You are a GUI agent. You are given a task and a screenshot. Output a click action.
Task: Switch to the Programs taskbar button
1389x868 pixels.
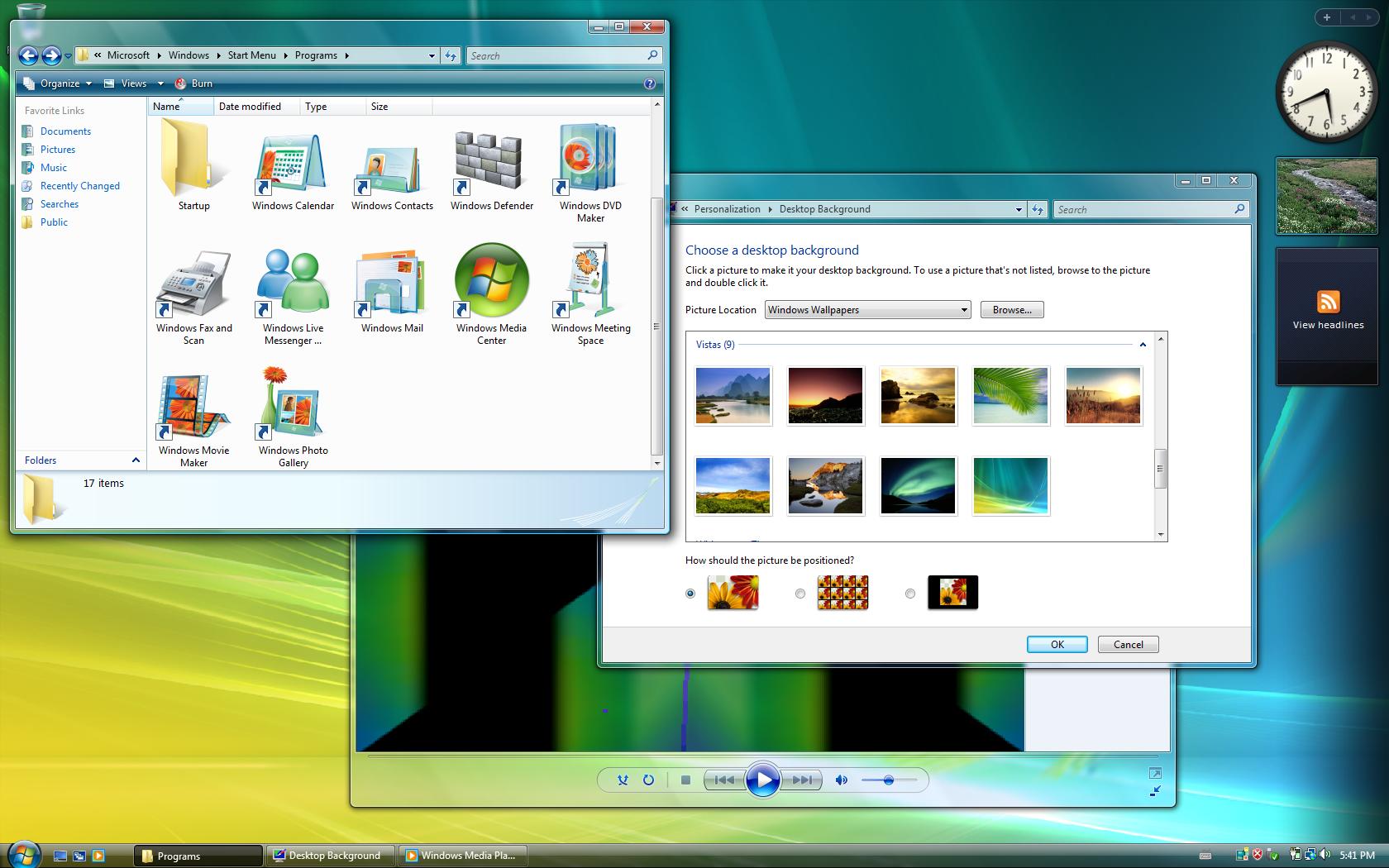198,856
